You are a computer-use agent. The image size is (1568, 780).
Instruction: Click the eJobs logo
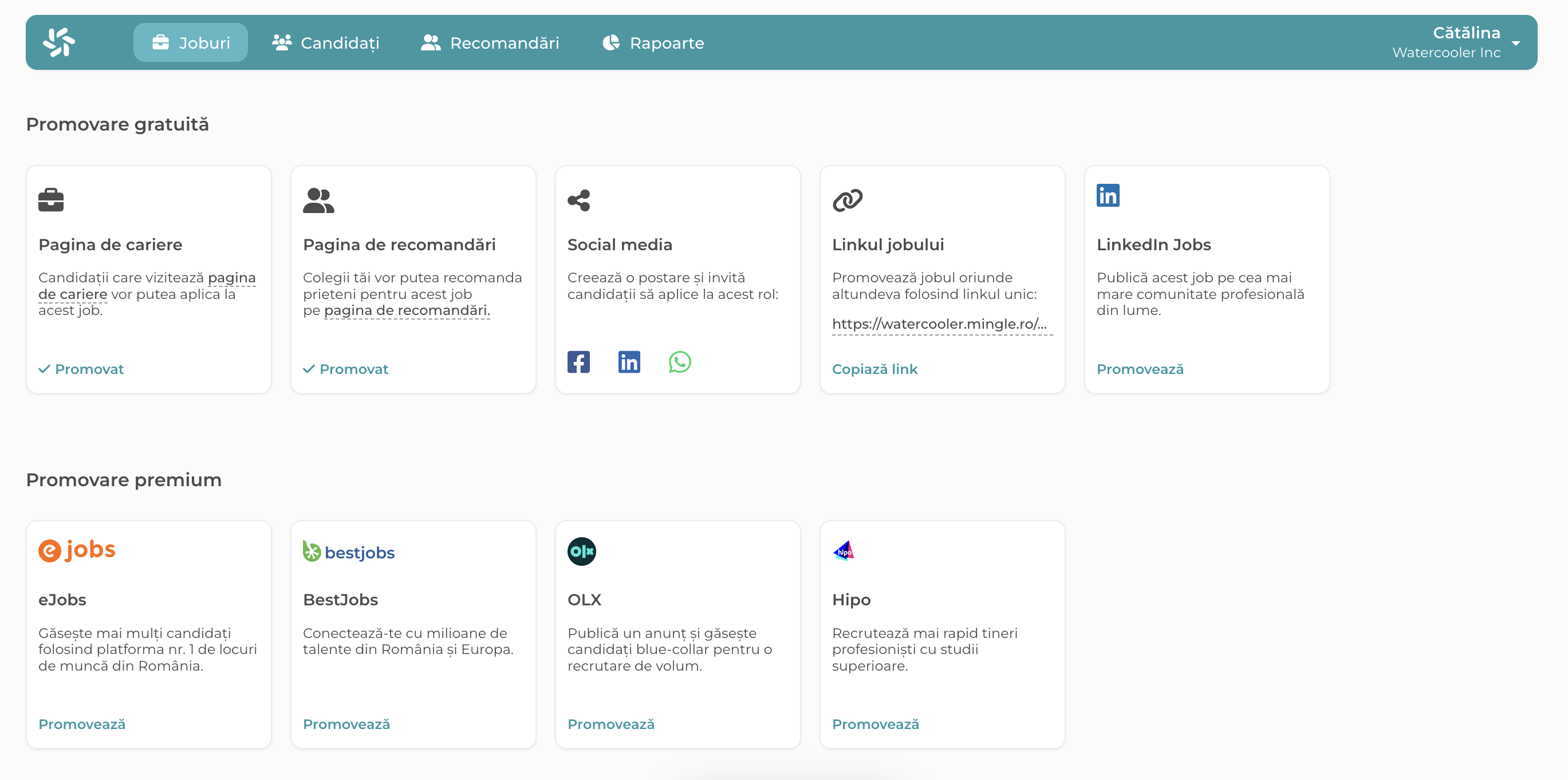click(x=77, y=550)
